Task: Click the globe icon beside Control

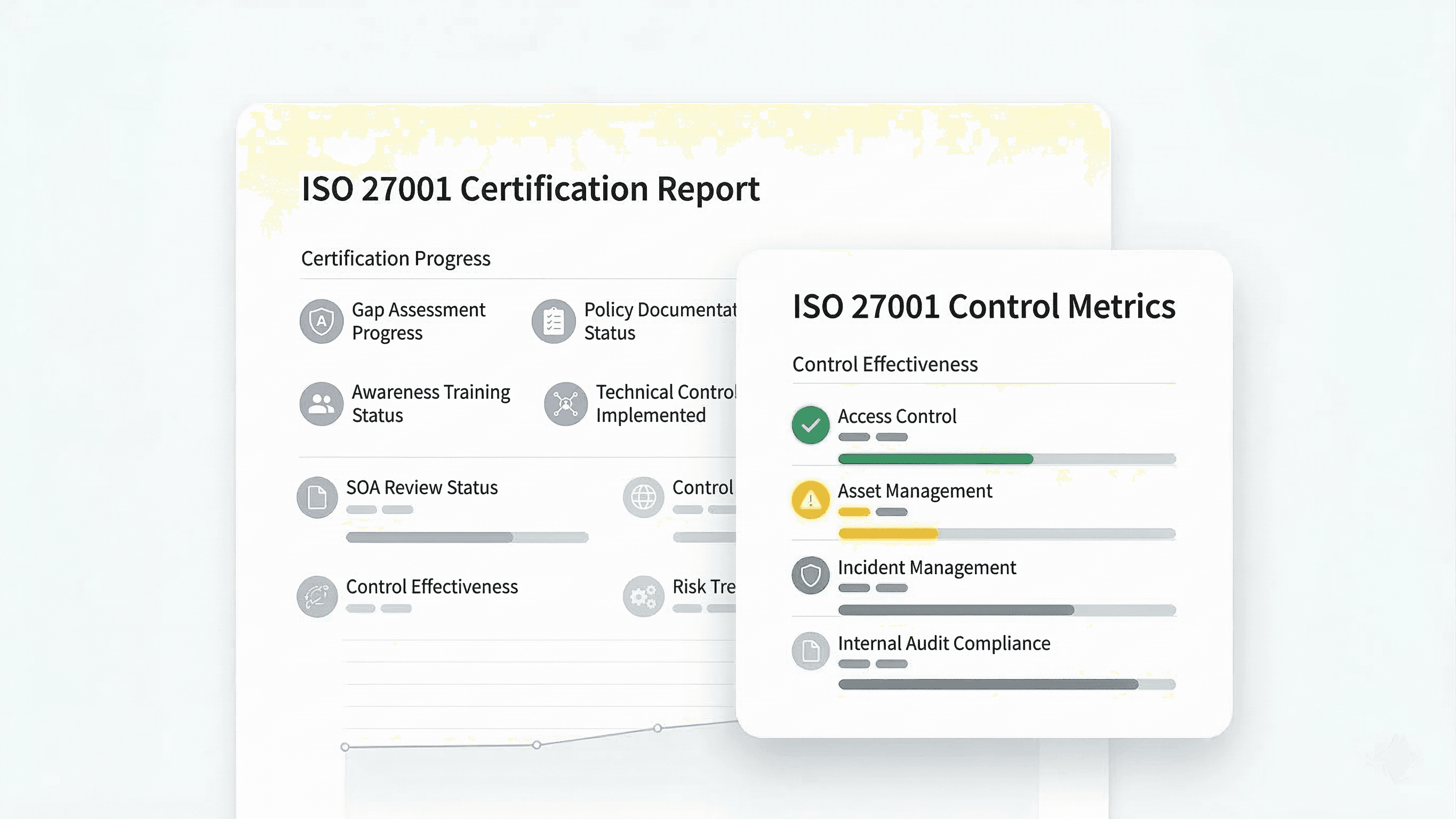Action: (643, 497)
